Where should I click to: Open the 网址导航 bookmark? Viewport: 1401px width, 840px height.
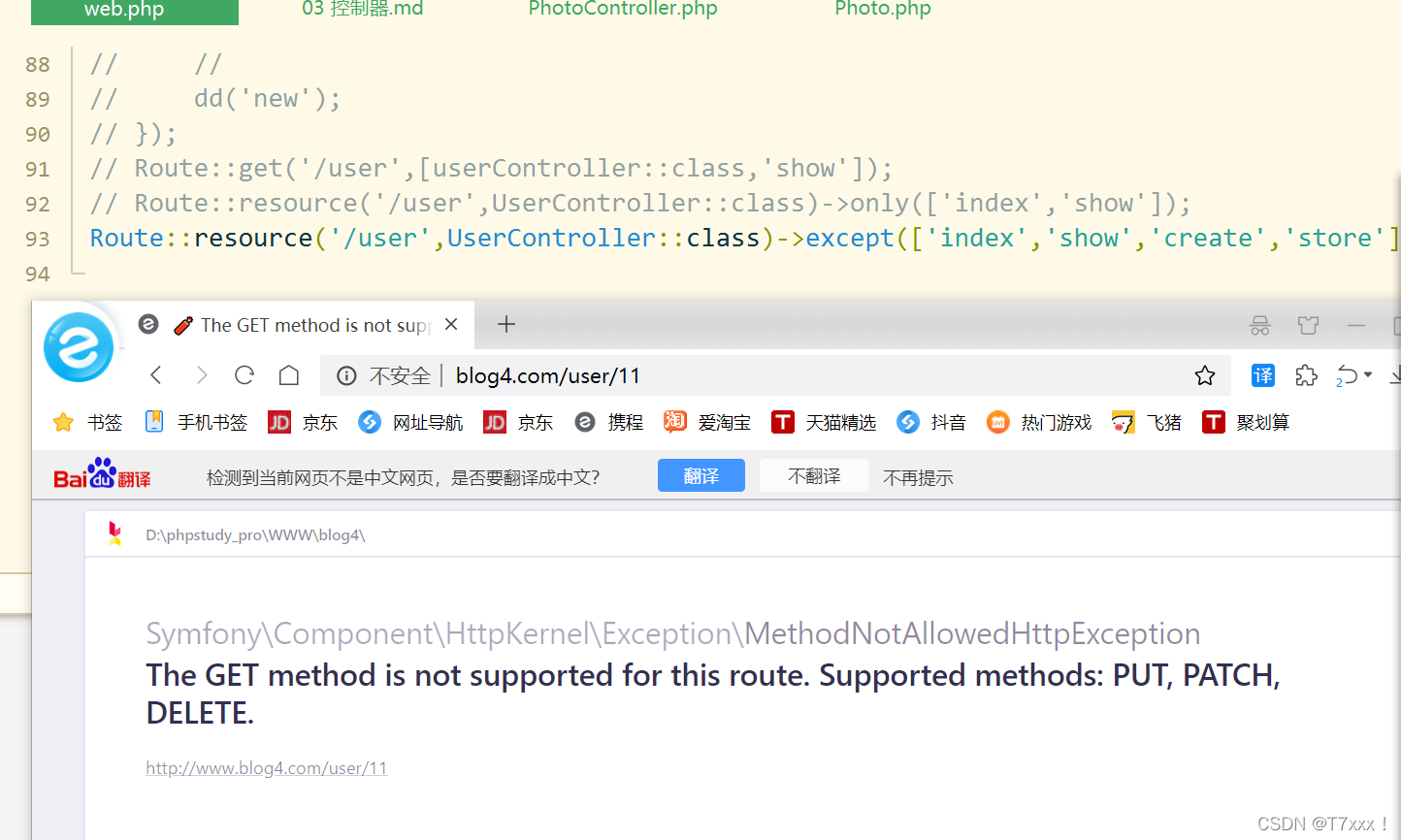410,423
